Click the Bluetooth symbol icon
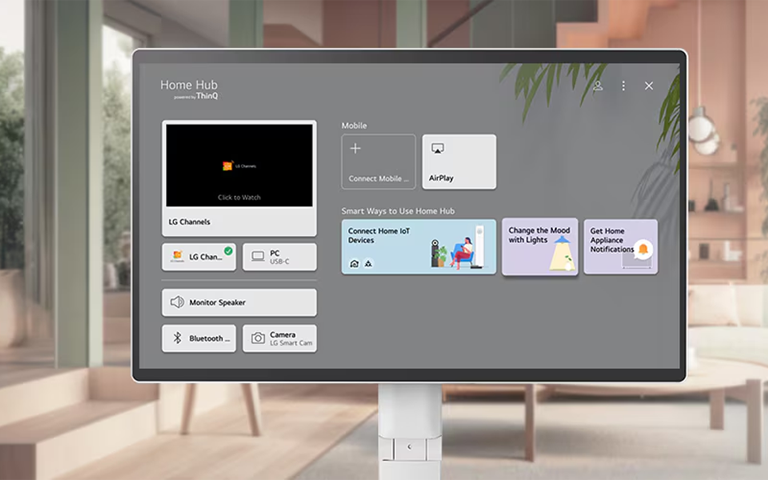The image size is (768, 480). pyautogui.click(x=177, y=338)
